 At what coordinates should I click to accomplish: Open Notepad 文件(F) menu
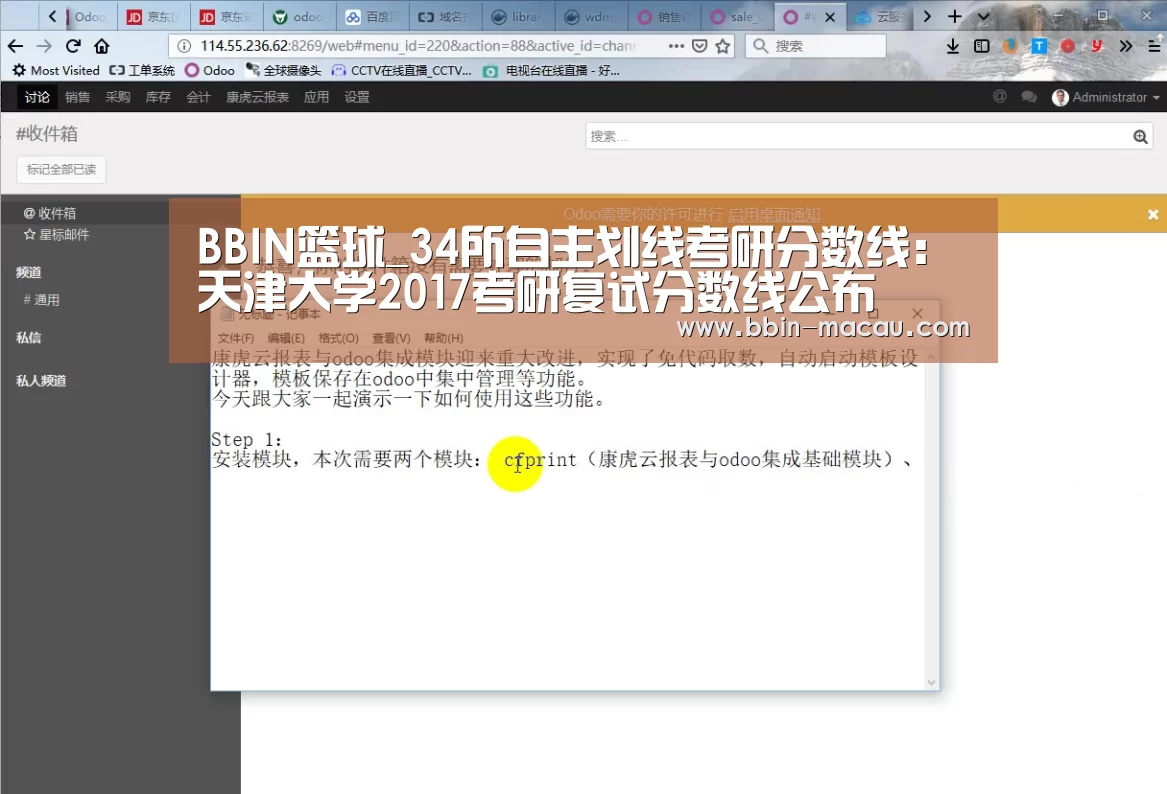(x=236, y=339)
